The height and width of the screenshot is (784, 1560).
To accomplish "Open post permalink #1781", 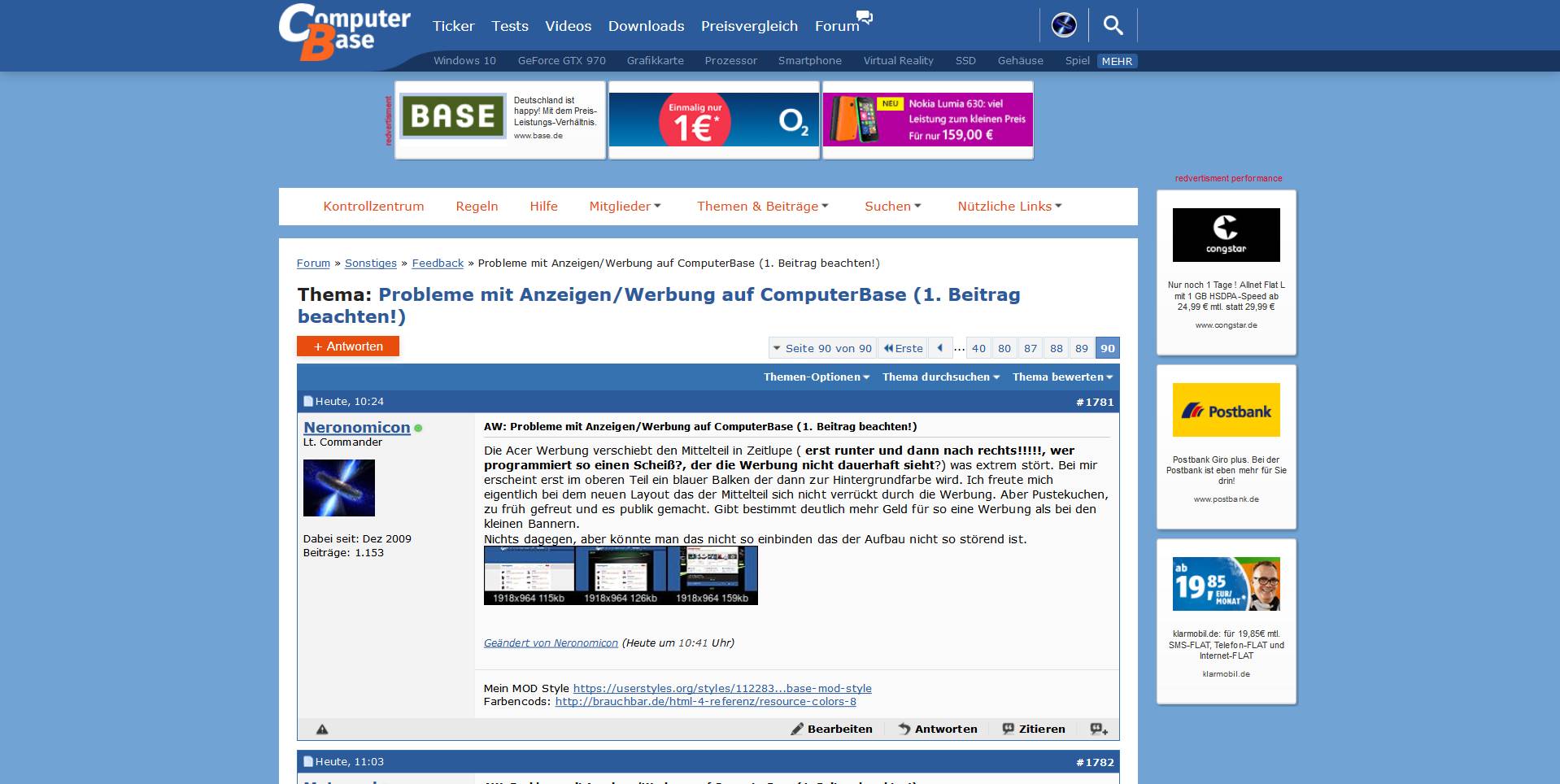I will point(1095,402).
